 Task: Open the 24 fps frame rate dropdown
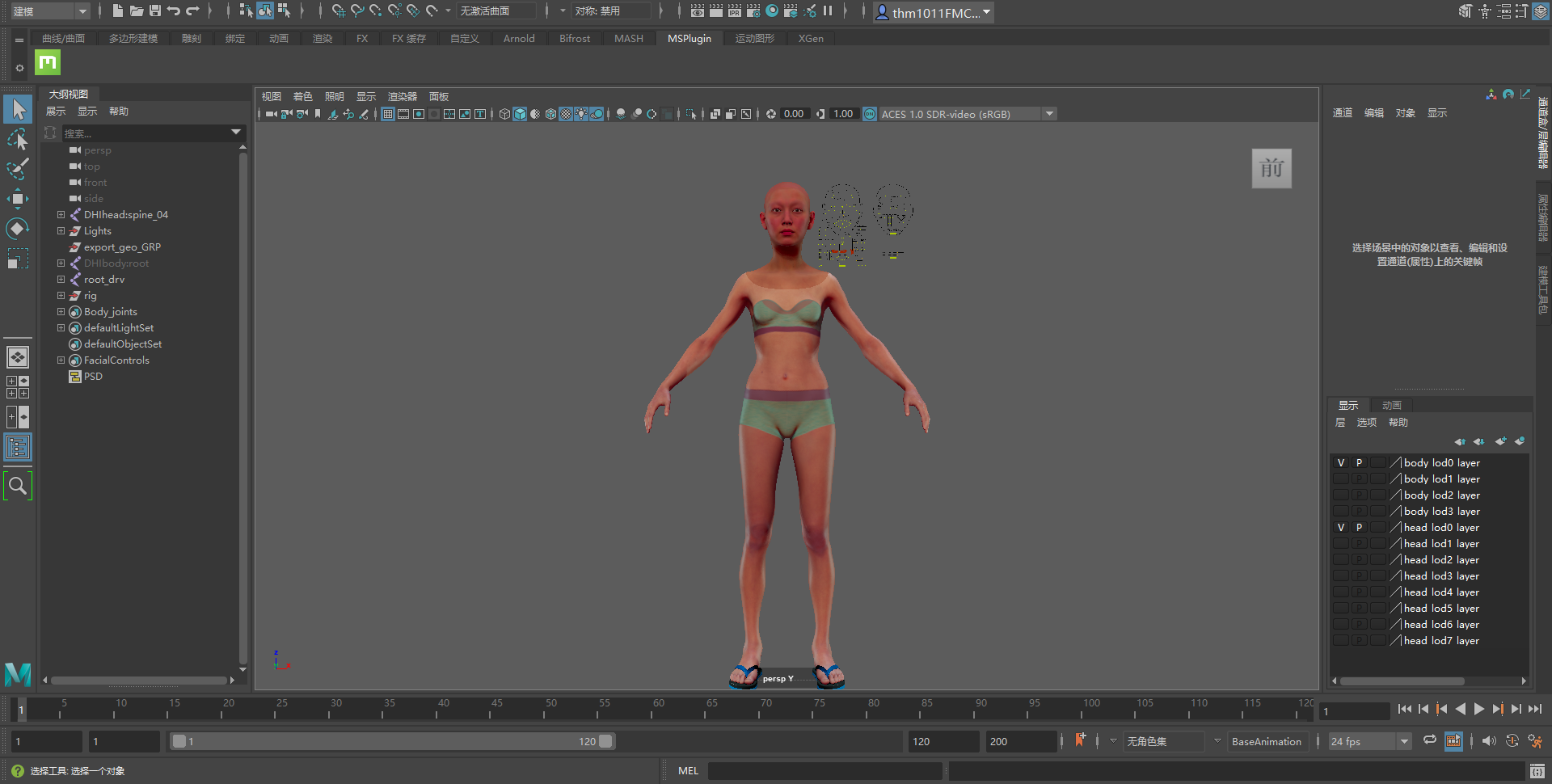[1370, 741]
